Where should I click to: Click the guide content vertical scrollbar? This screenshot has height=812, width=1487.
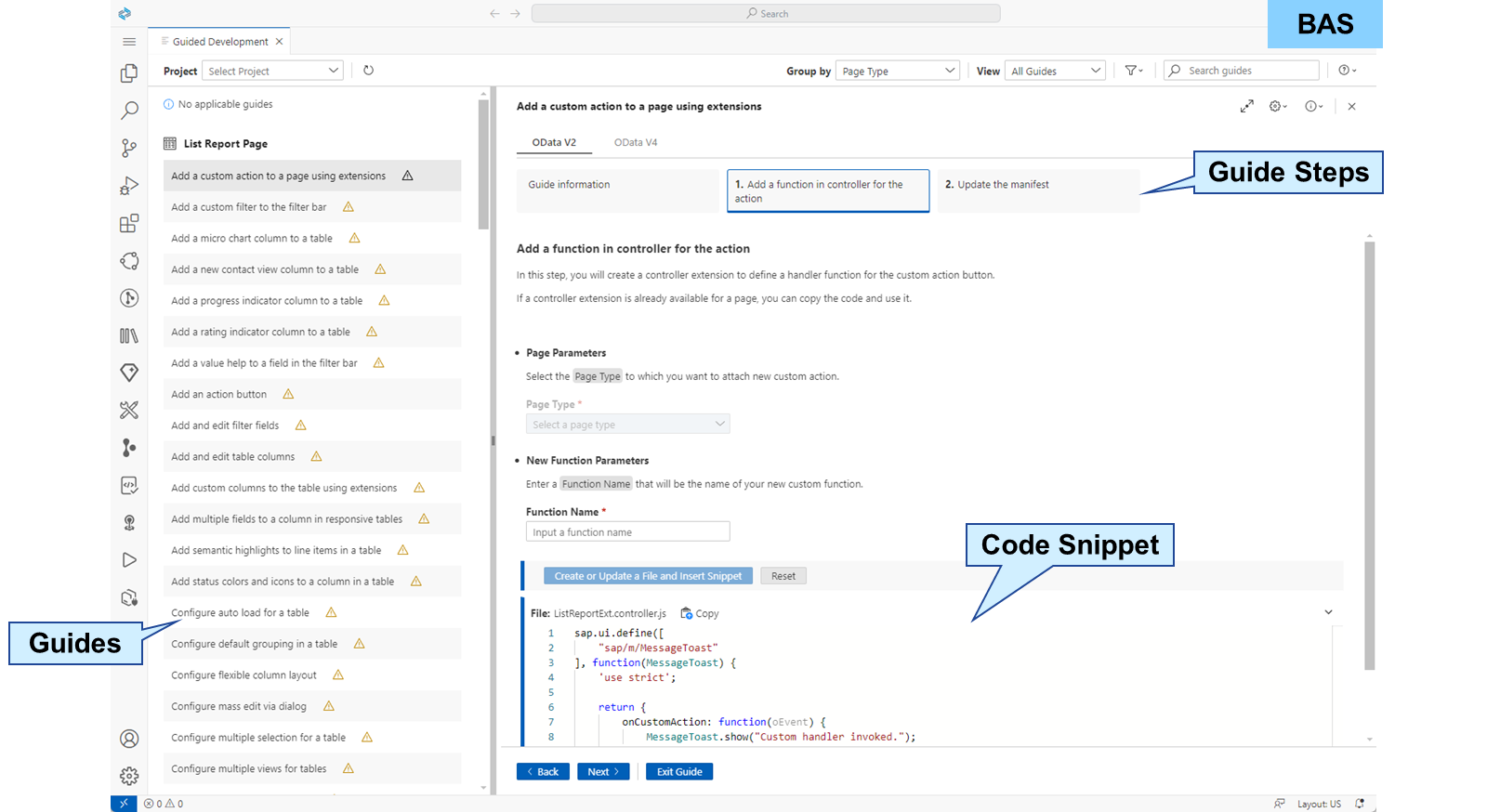(x=1369, y=455)
